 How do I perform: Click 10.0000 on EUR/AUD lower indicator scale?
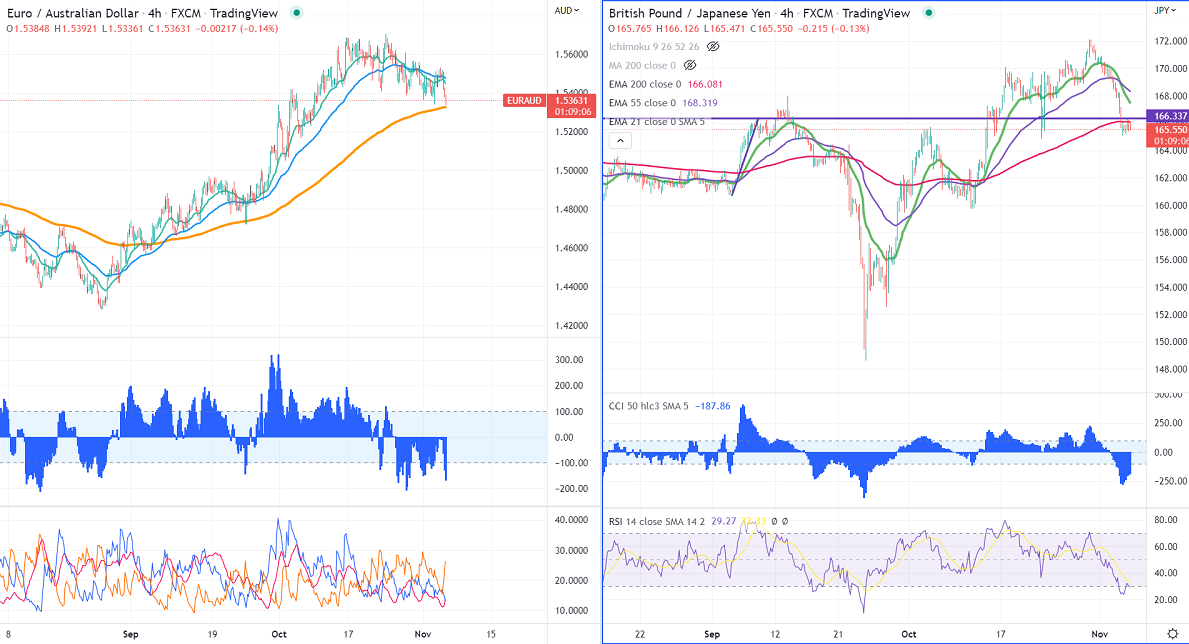click(x=571, y=611)
